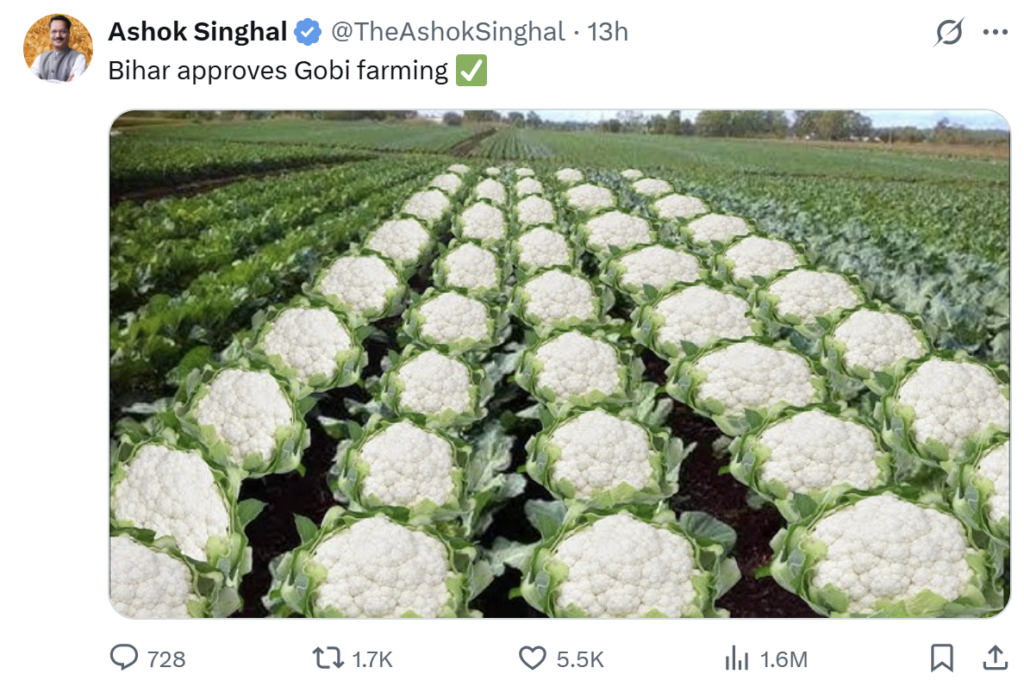Open view analytics bar chart icon
1024x680 pixels.
(x=736, y=658)
